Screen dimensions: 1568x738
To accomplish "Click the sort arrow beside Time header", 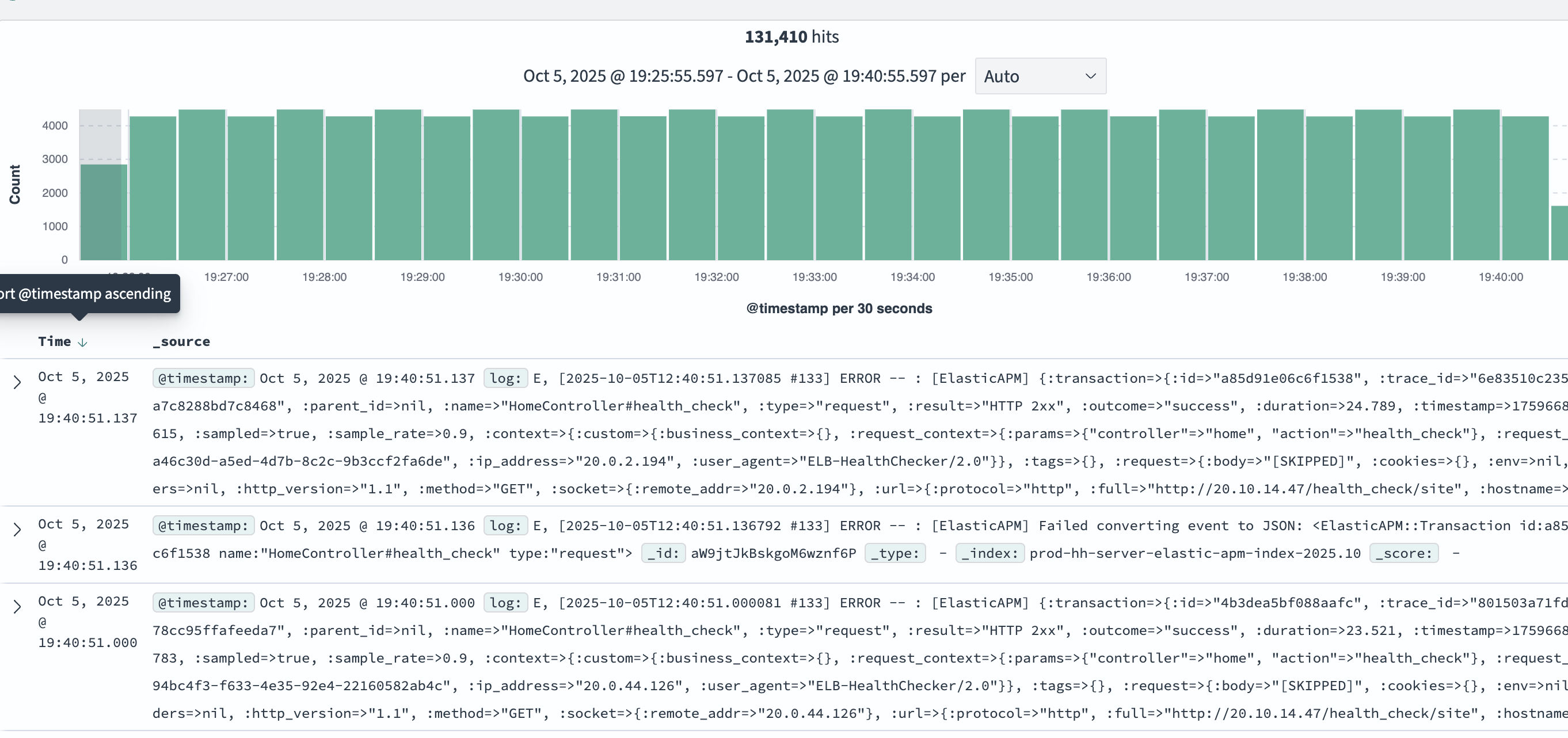I will tap(83, 342).
